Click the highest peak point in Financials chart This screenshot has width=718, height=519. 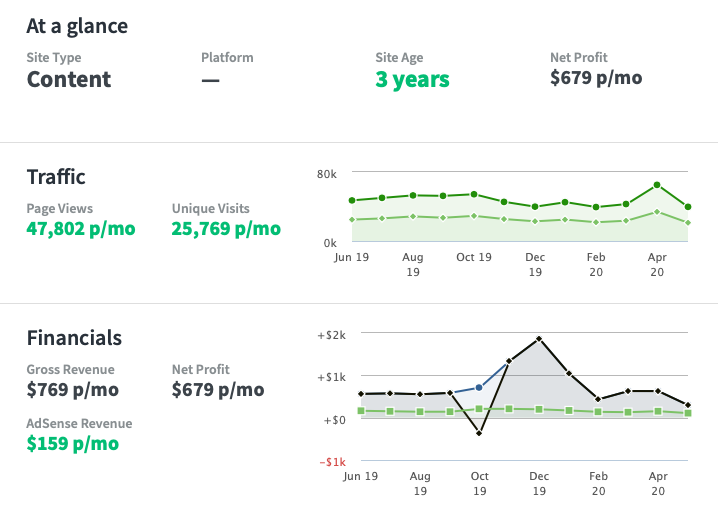[539, 339]
